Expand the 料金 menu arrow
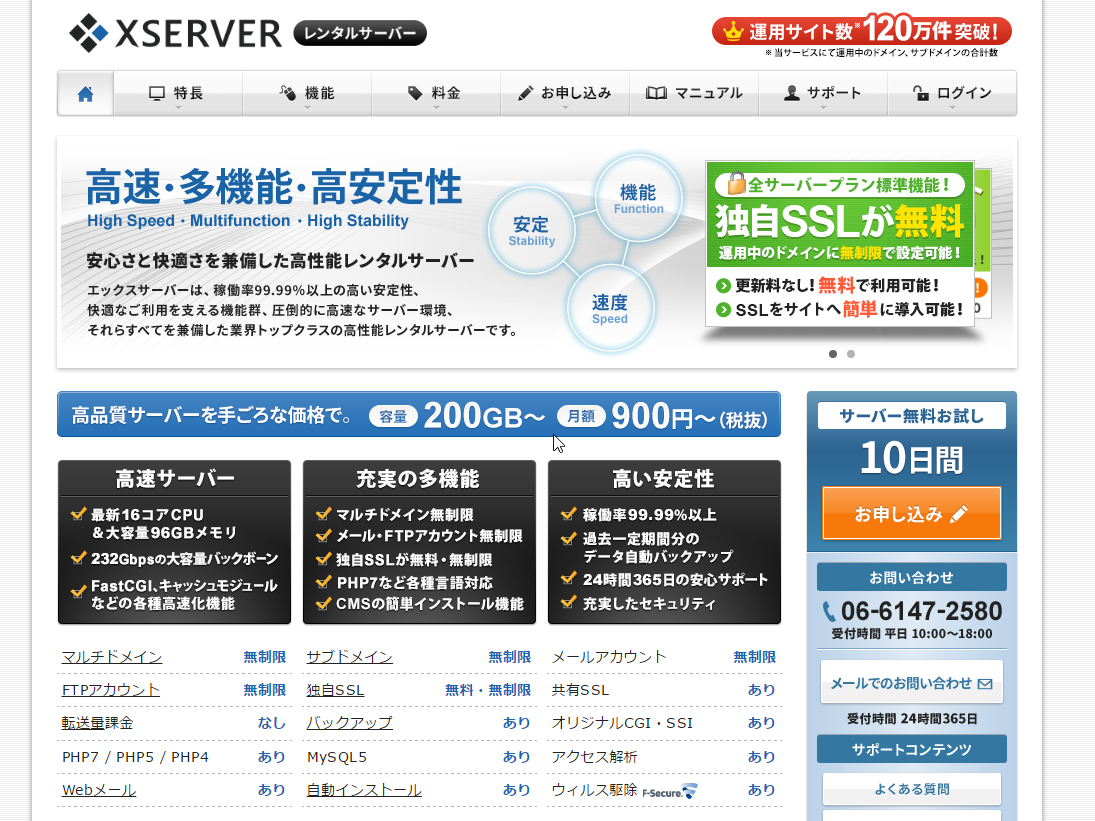Viewport: 1095px width, 821px height. (436, 108)
